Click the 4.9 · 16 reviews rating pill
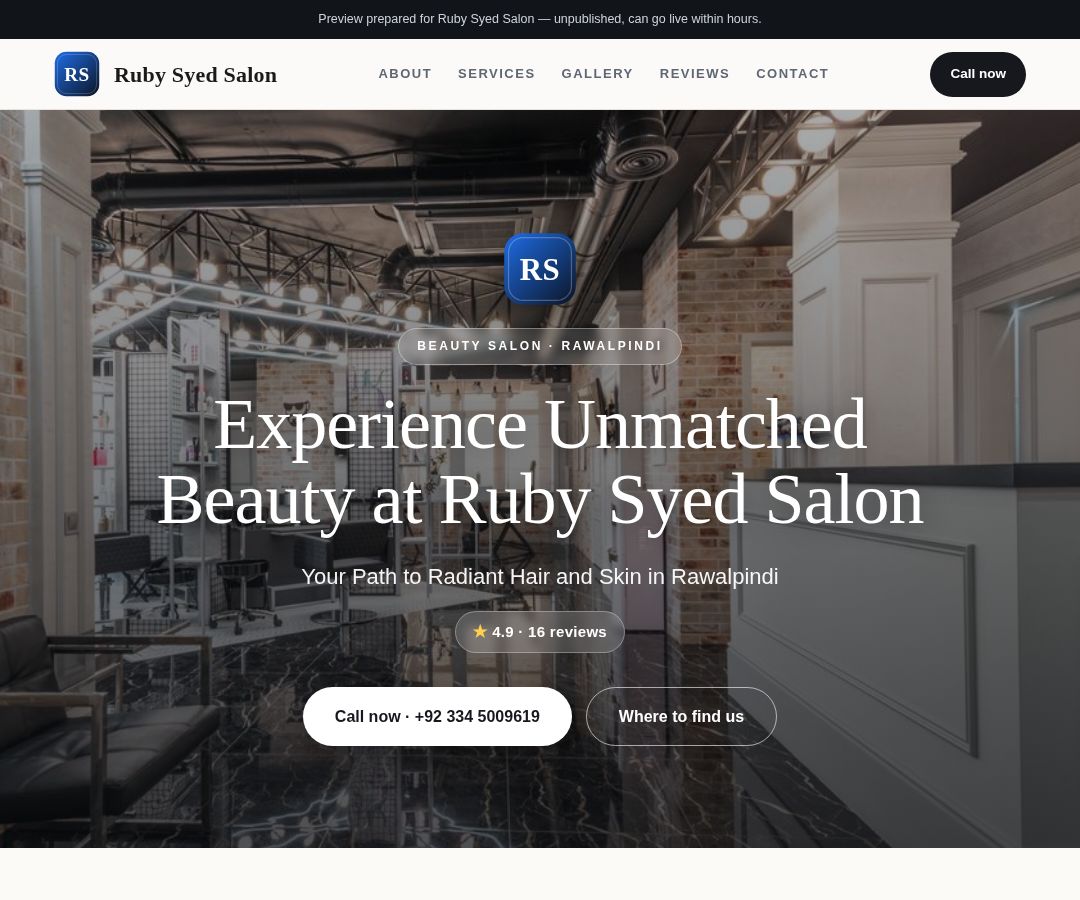1080x900 pixels. [539, 631]
